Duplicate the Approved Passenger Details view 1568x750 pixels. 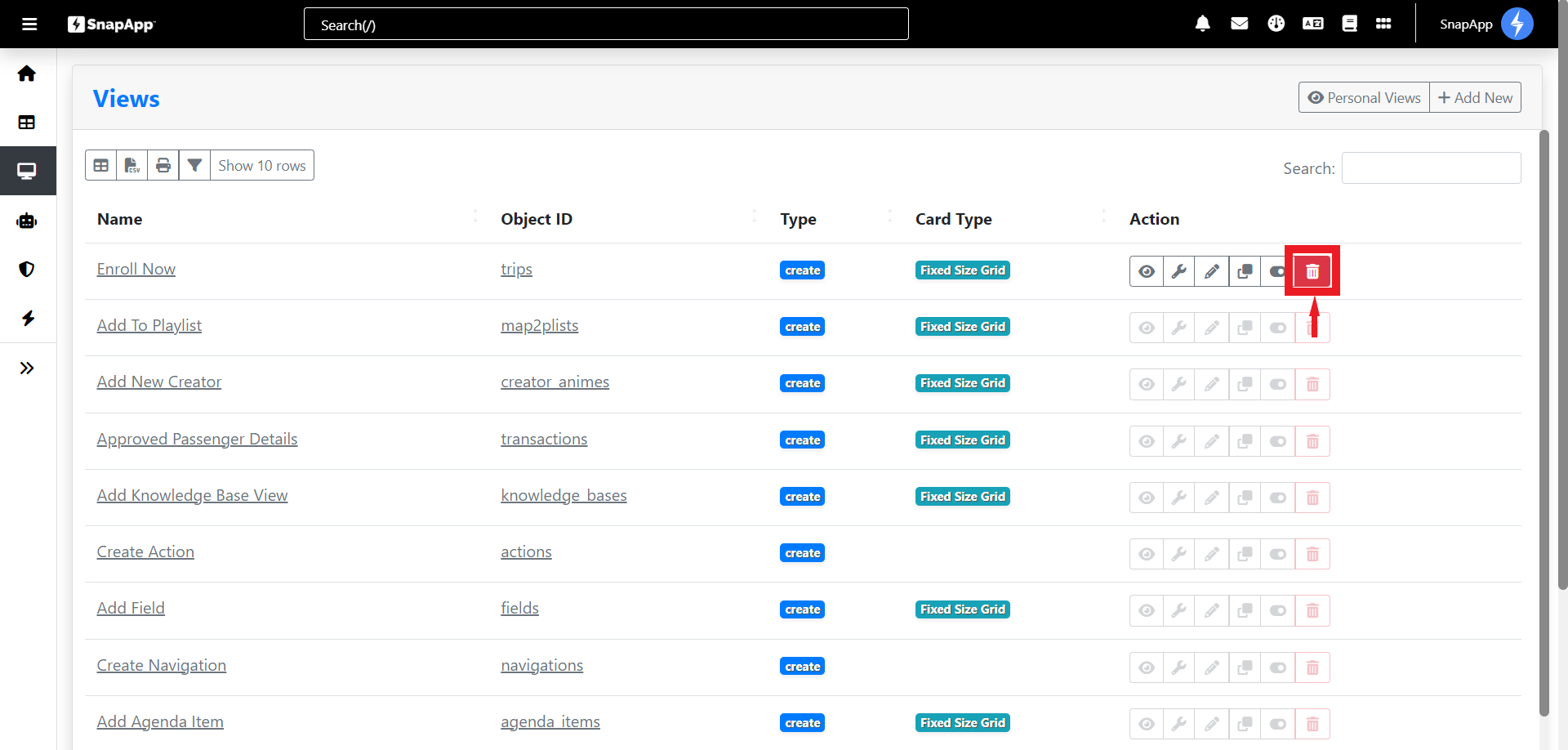(1245, 441)
